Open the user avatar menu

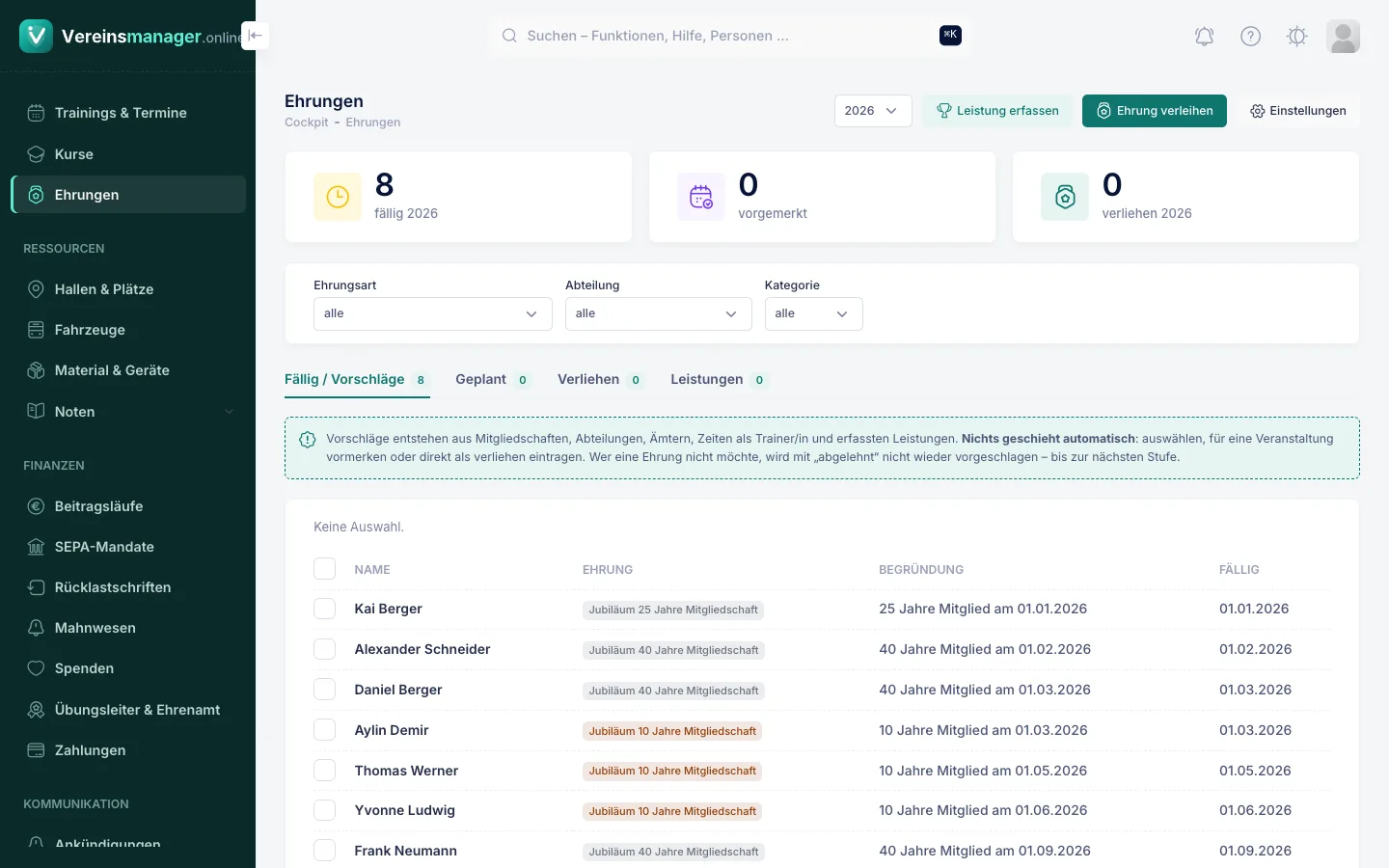pos(1343,37)
